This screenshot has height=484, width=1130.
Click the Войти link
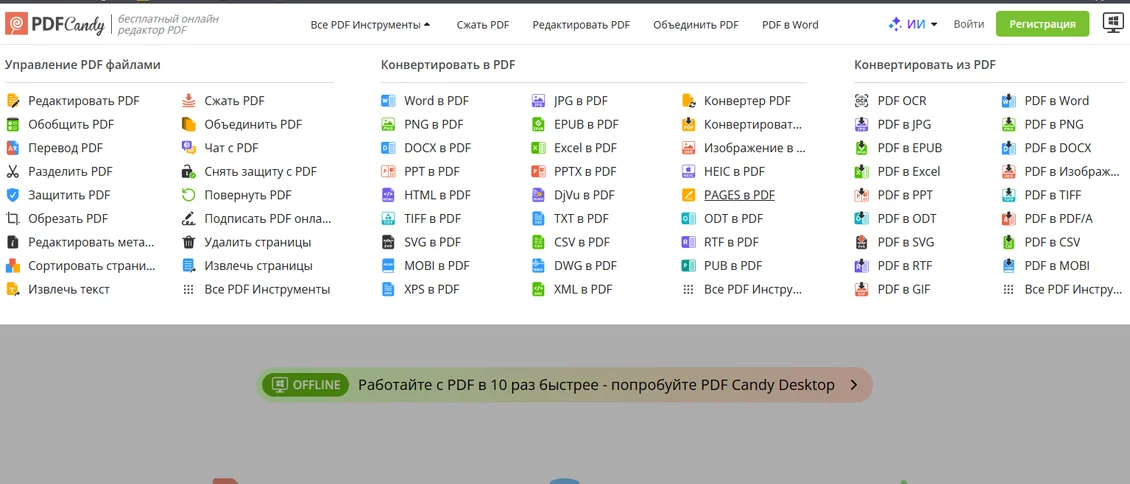point(969,24)
